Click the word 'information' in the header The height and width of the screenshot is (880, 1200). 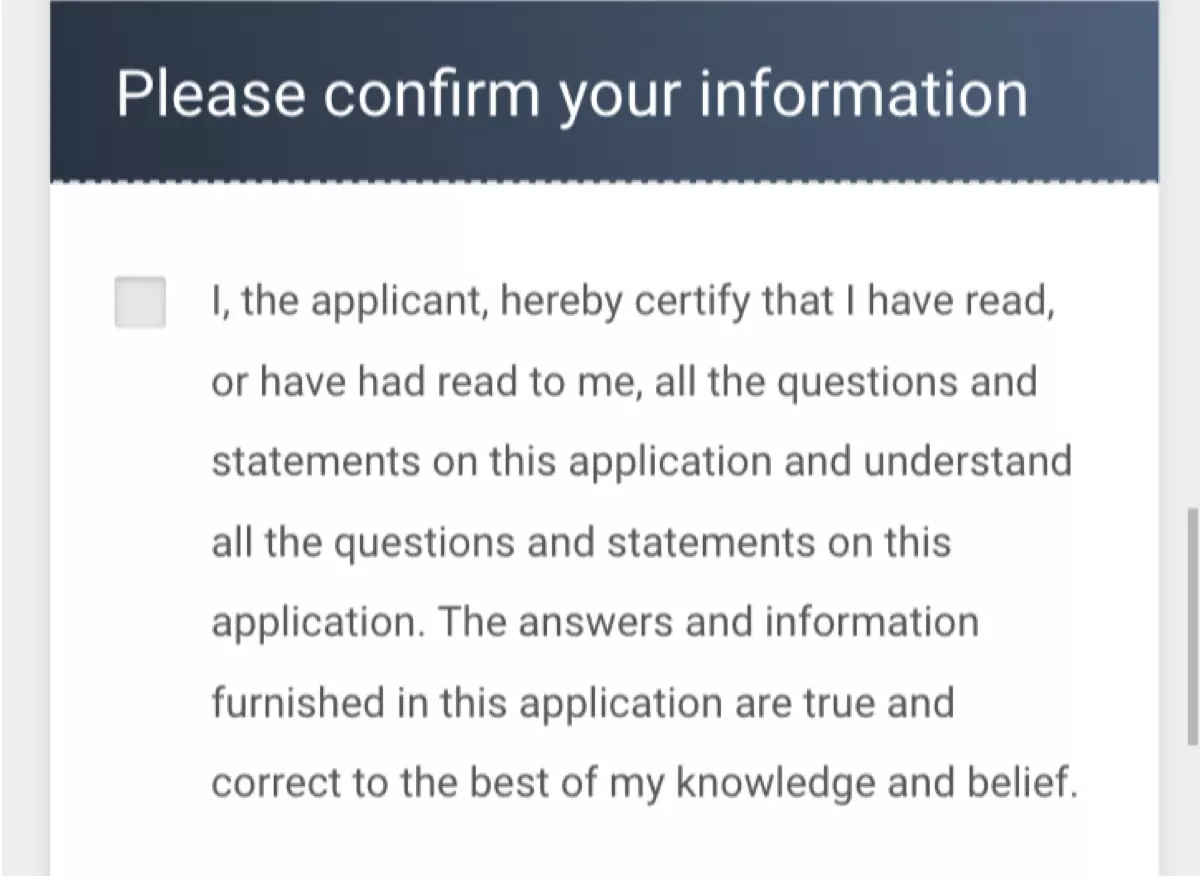(x=862, y=92)
